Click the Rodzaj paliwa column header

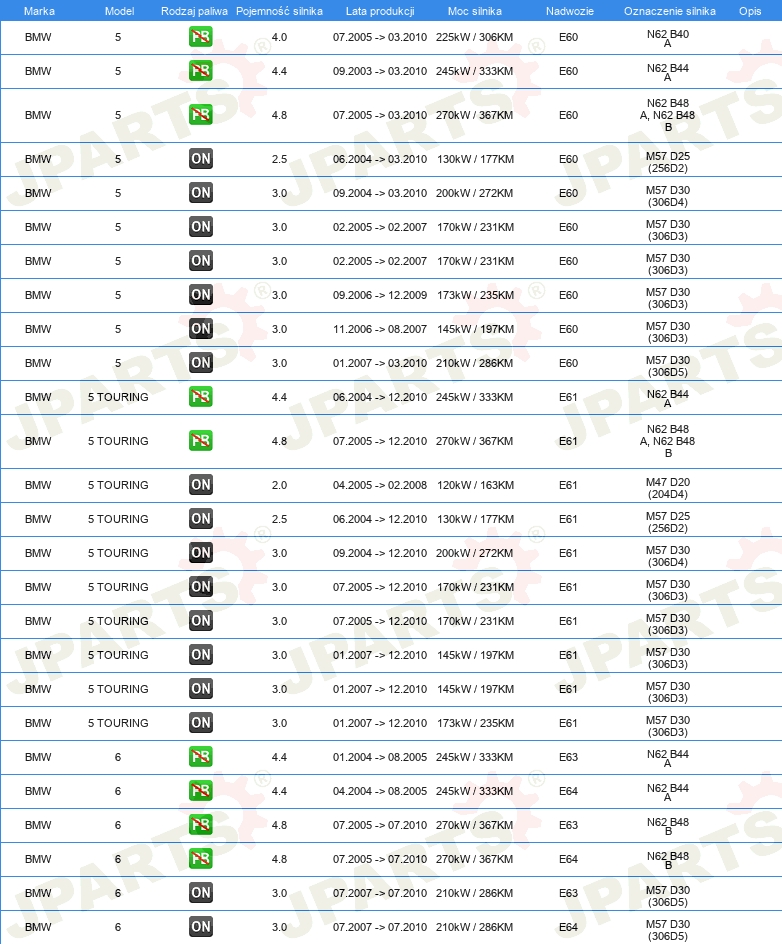(x=194, y=11)
